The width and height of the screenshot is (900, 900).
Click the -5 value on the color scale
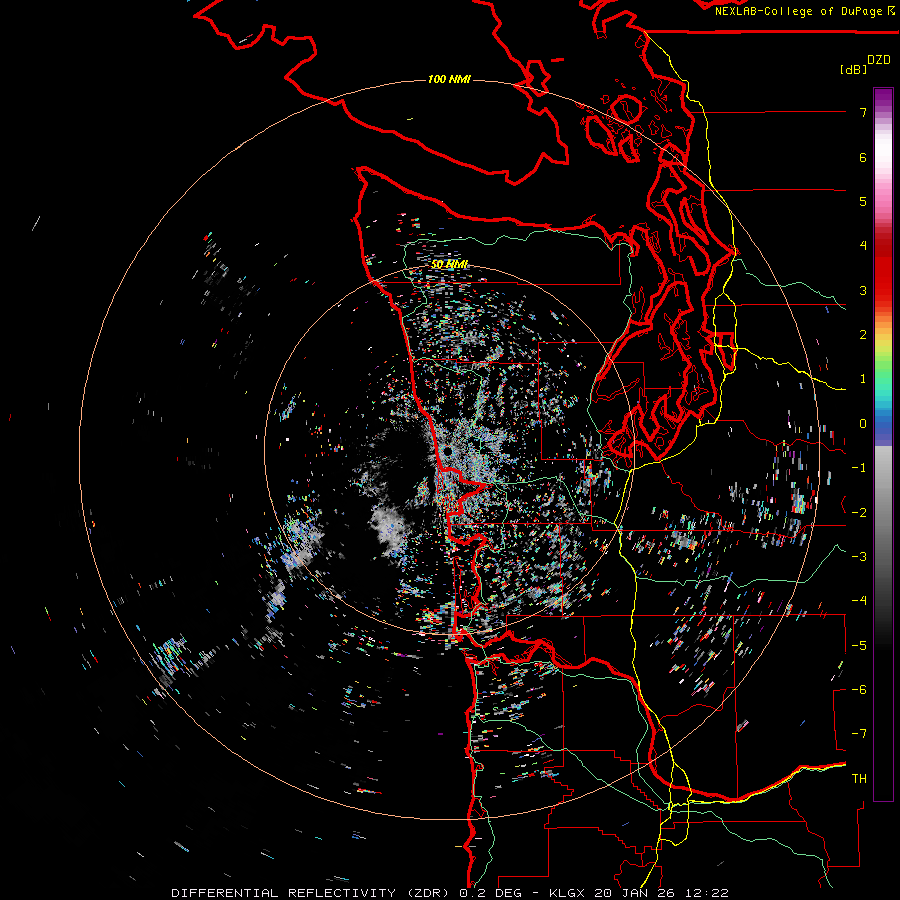pyautogui.click(x=859, y=646)
